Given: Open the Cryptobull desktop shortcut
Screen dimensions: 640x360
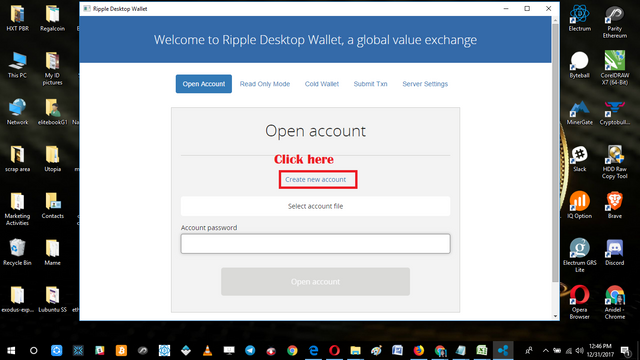Looking at the screenshot, I should pyautogui.click(x=615, y=112).
